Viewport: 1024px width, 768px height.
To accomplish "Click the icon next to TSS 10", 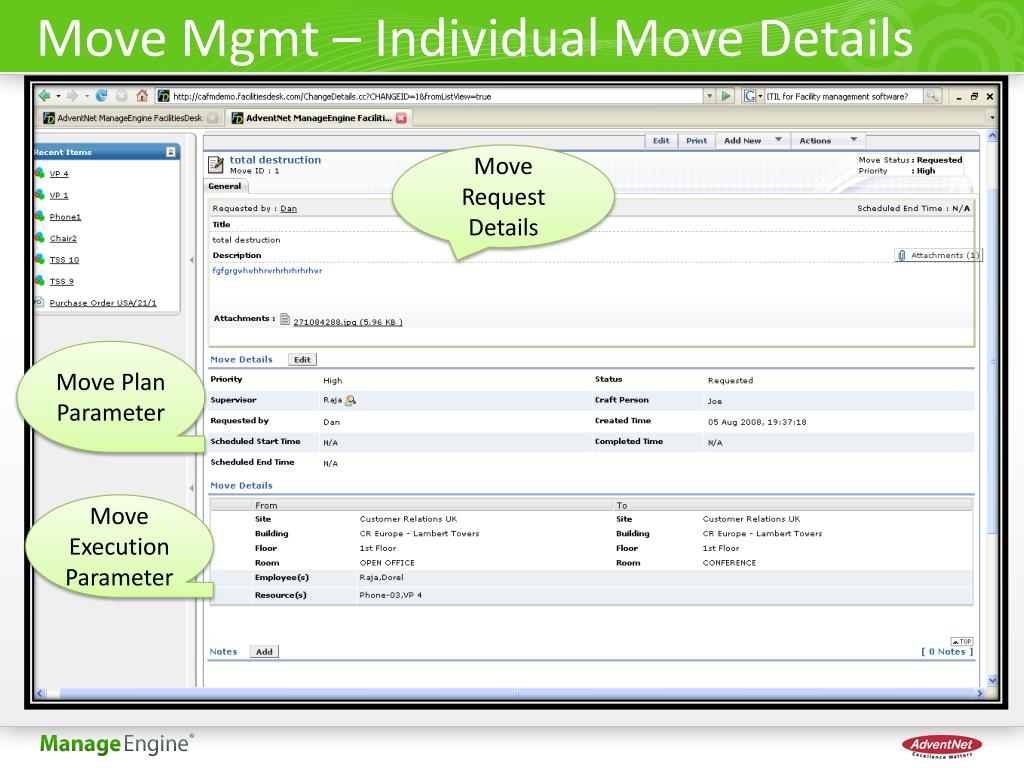I will pyautogui.click(x=40, y=259).
